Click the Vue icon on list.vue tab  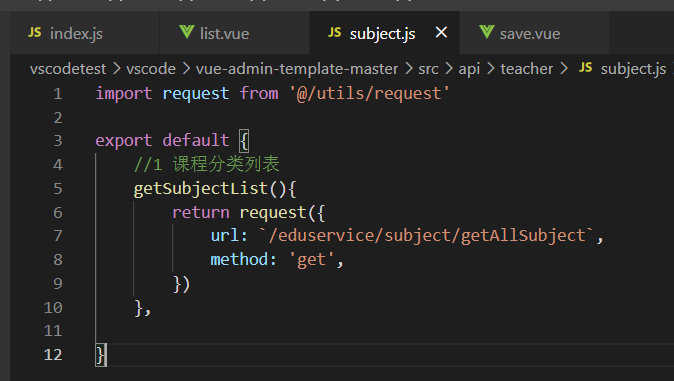(x=187, y=32)
